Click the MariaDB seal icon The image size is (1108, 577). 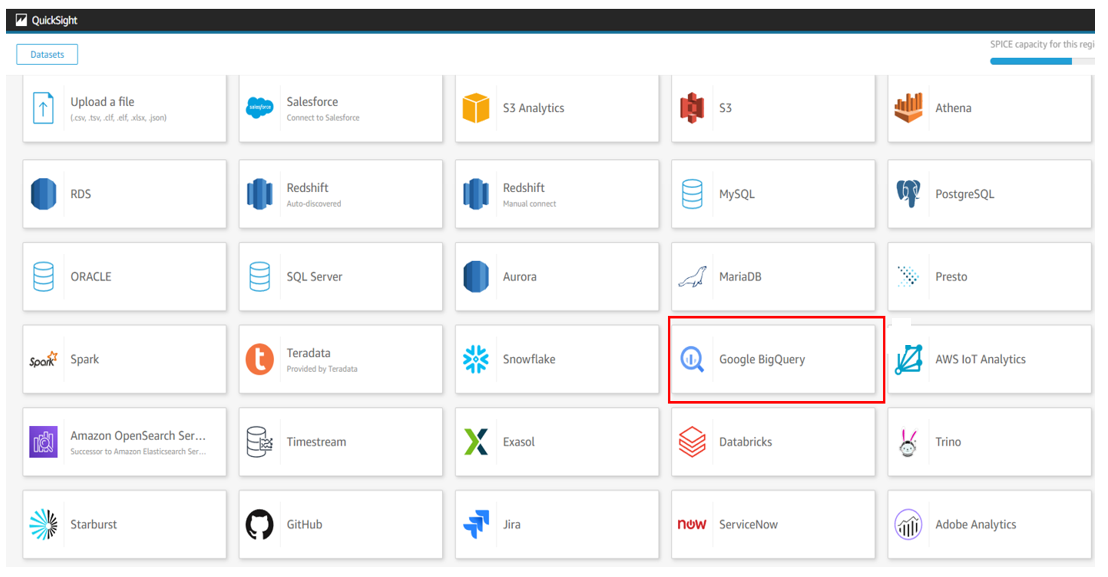(x=692, y=277)
